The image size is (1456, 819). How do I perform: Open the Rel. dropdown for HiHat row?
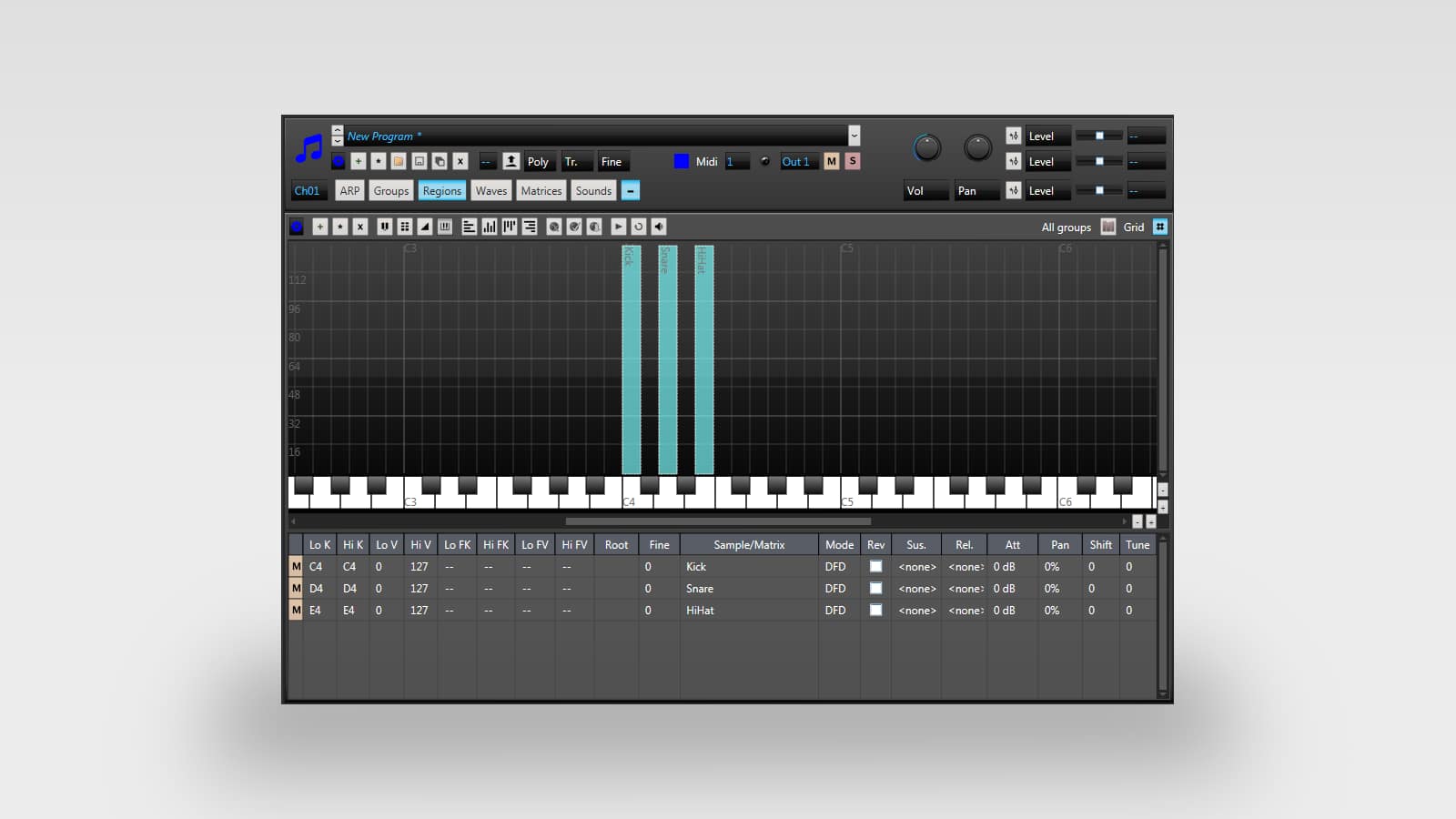[966, 610]
